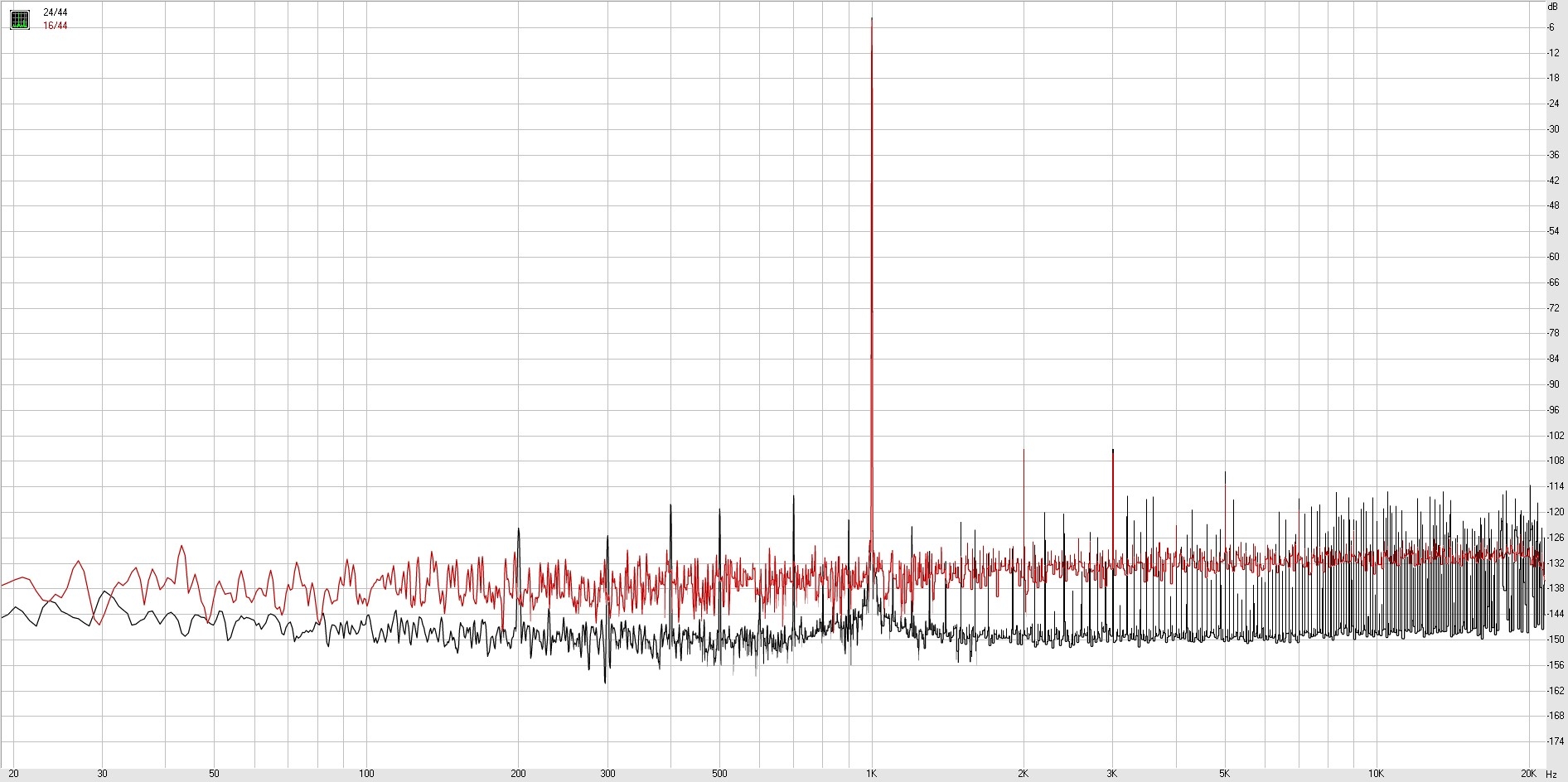Select the red 16/44 legend label
The height and width of the screenshot is (782, 1568).
coord(56,26)
